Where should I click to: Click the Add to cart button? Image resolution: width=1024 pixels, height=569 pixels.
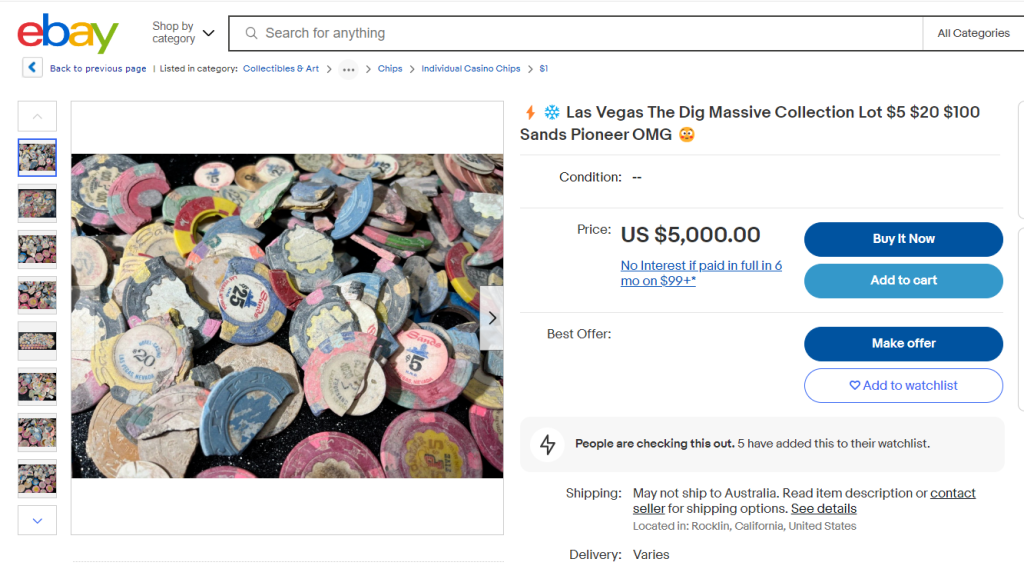click(903, 281)
